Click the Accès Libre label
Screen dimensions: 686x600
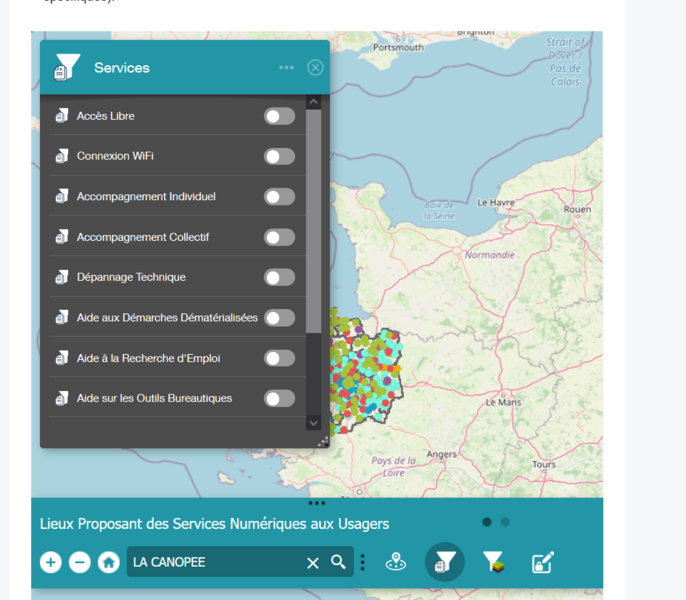coord(105,116)
